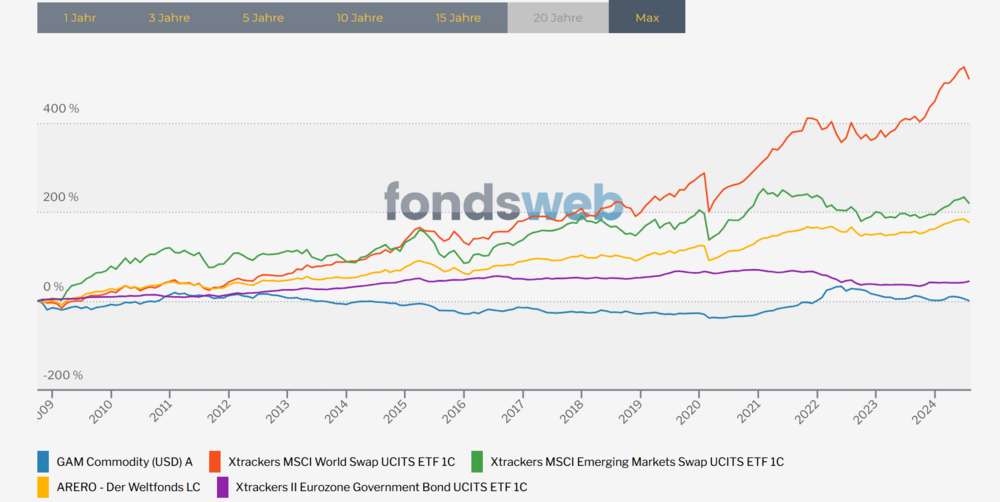Click the blue GAM Commodity legend swatch
This screenshot has width=1000, height=502.
click(42, 462)
